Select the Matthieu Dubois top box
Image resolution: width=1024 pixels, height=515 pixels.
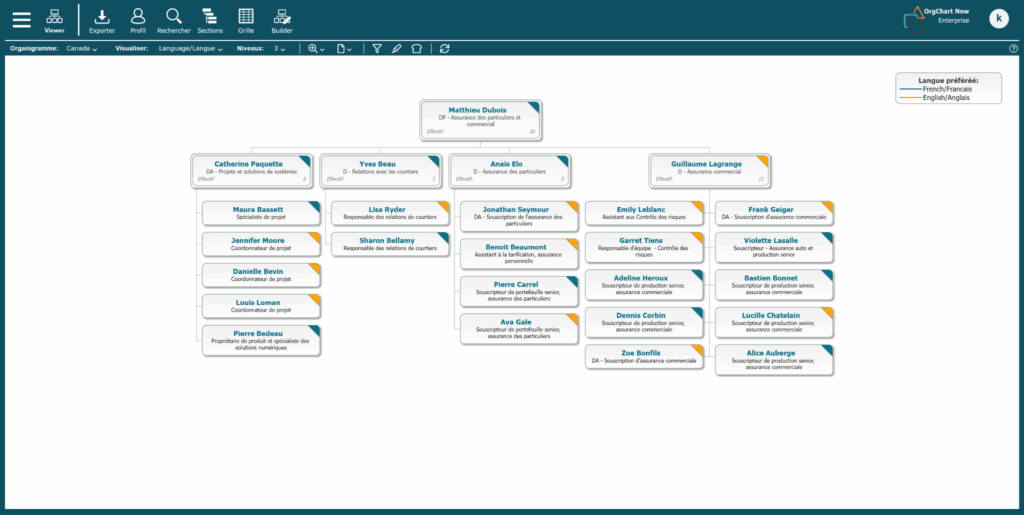coord(480,119)
